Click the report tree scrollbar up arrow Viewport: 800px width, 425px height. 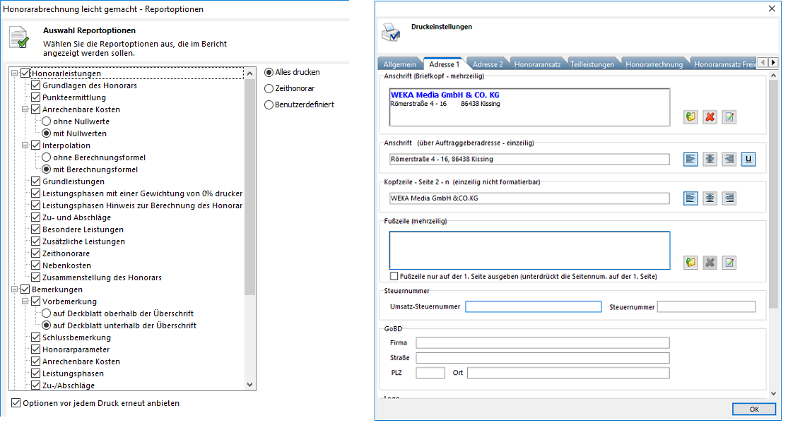click(x=249, y=73)
